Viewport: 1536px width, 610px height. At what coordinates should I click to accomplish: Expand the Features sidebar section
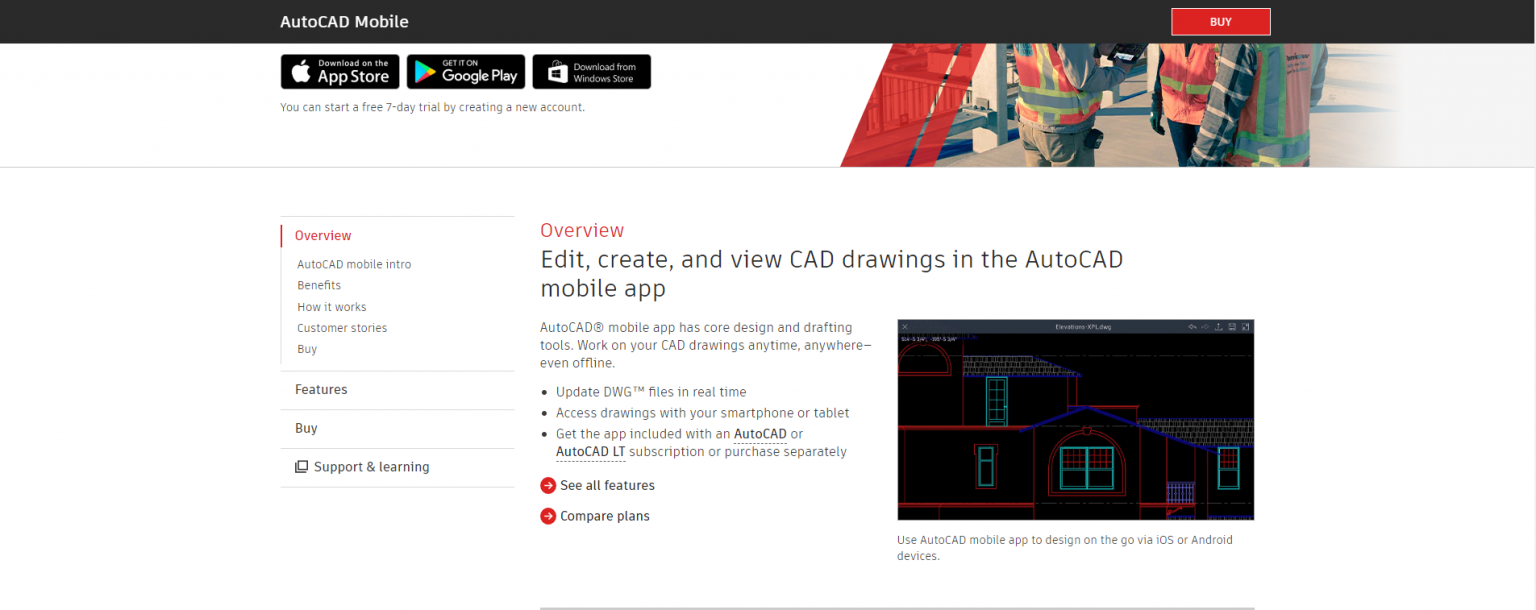pyautogui.click(x=321, y=390)
